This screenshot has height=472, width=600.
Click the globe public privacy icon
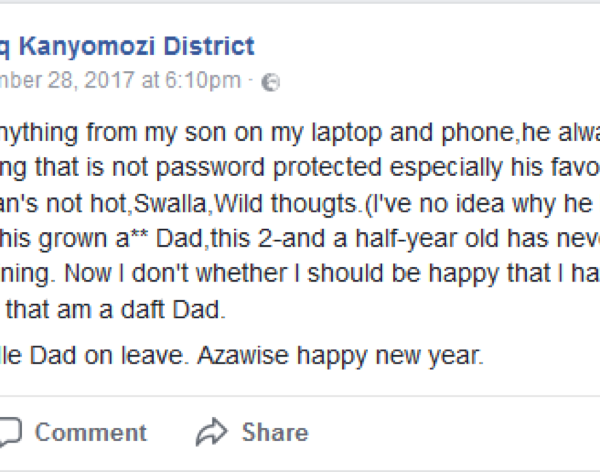[270, 83]
